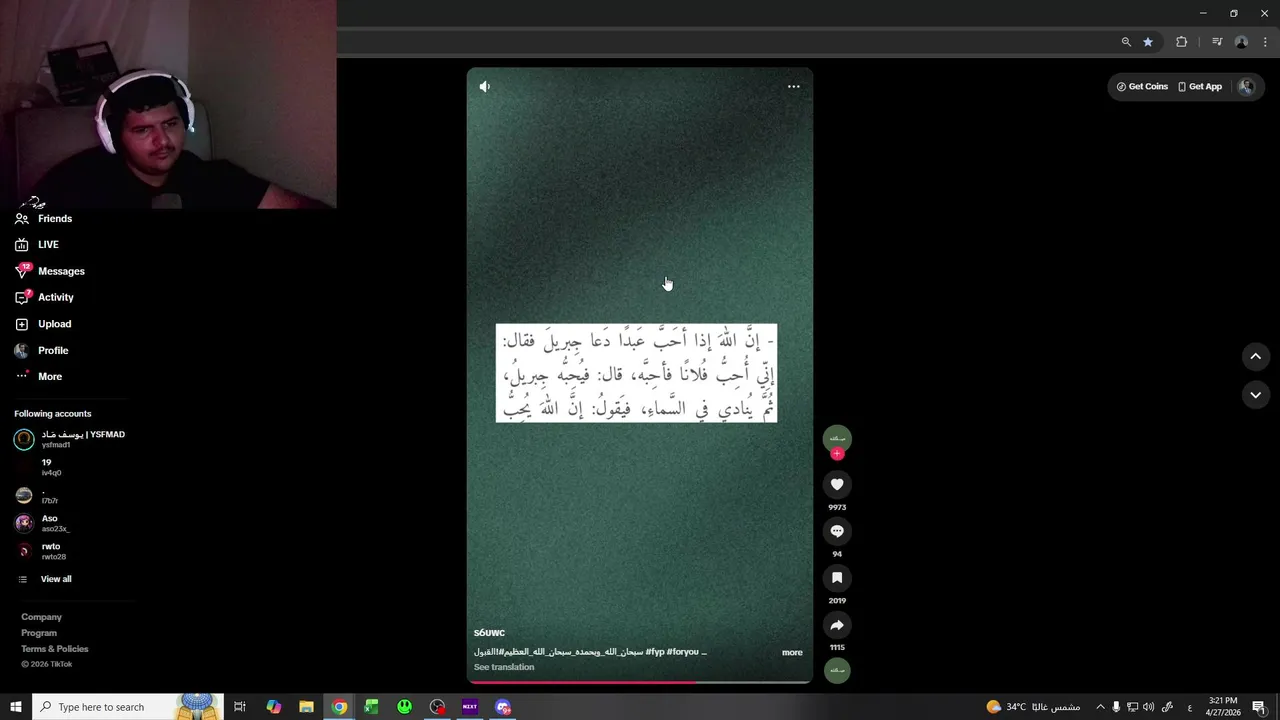
Task: Open the account avatar at top right
Action: pos(1246,87)
